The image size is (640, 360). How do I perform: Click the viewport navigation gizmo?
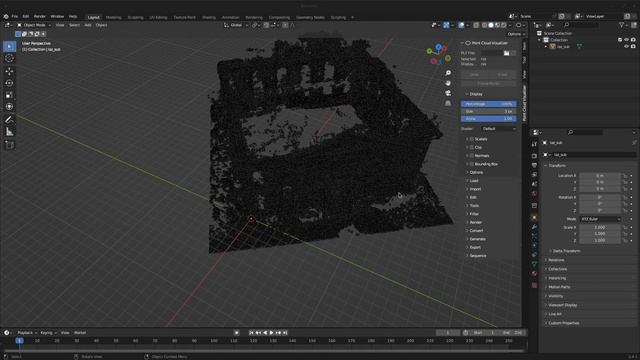pyautogui.click(x=438, y=54)
